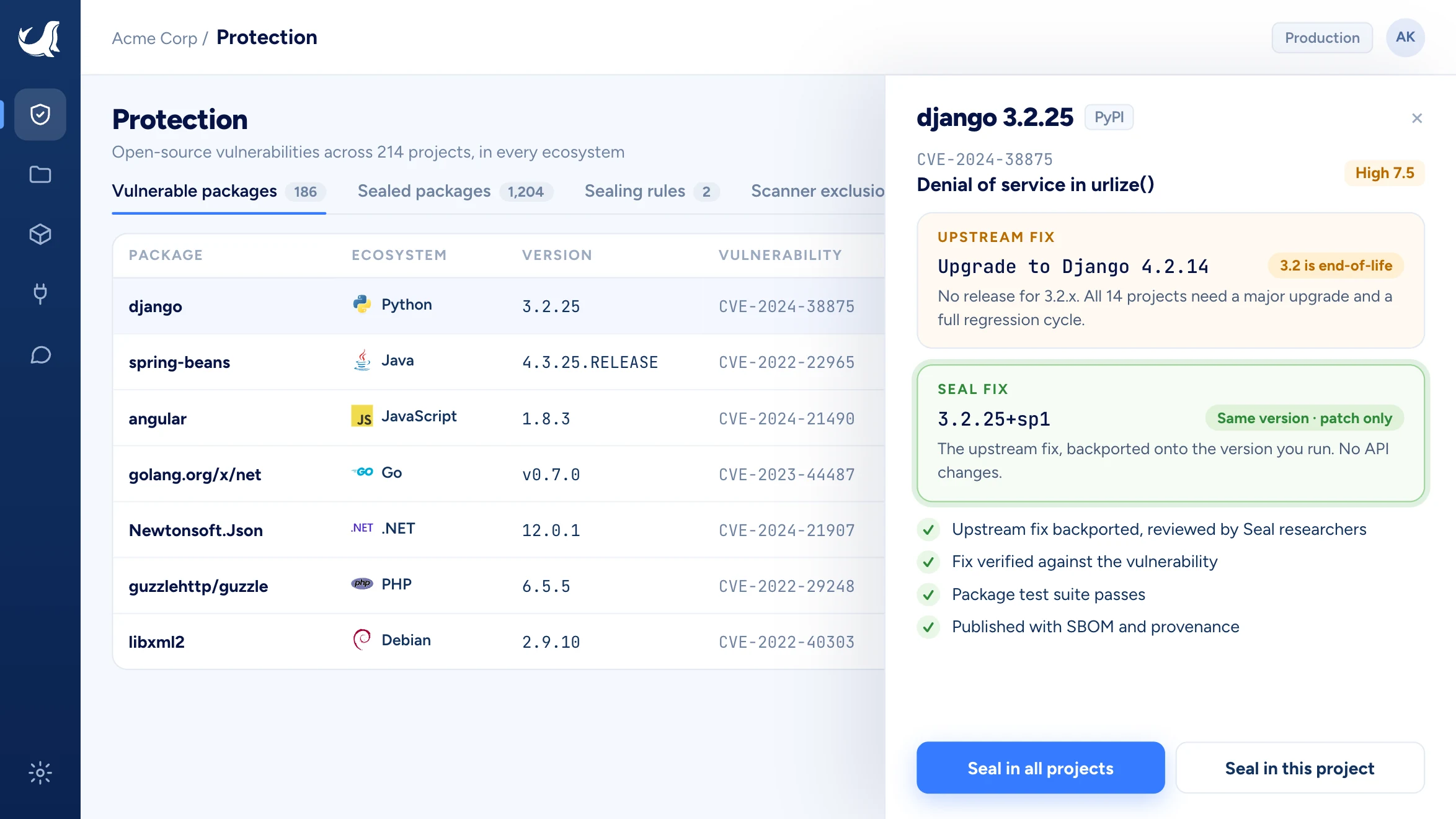Select the Upstream Fix upgrade card
This screenshot has width=1456, height=819.
[1171, 280]
